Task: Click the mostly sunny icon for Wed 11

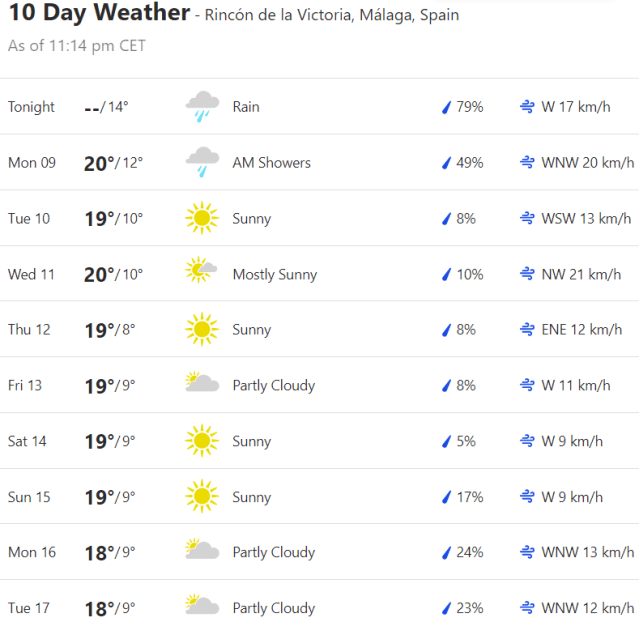Action: (202, 273)
